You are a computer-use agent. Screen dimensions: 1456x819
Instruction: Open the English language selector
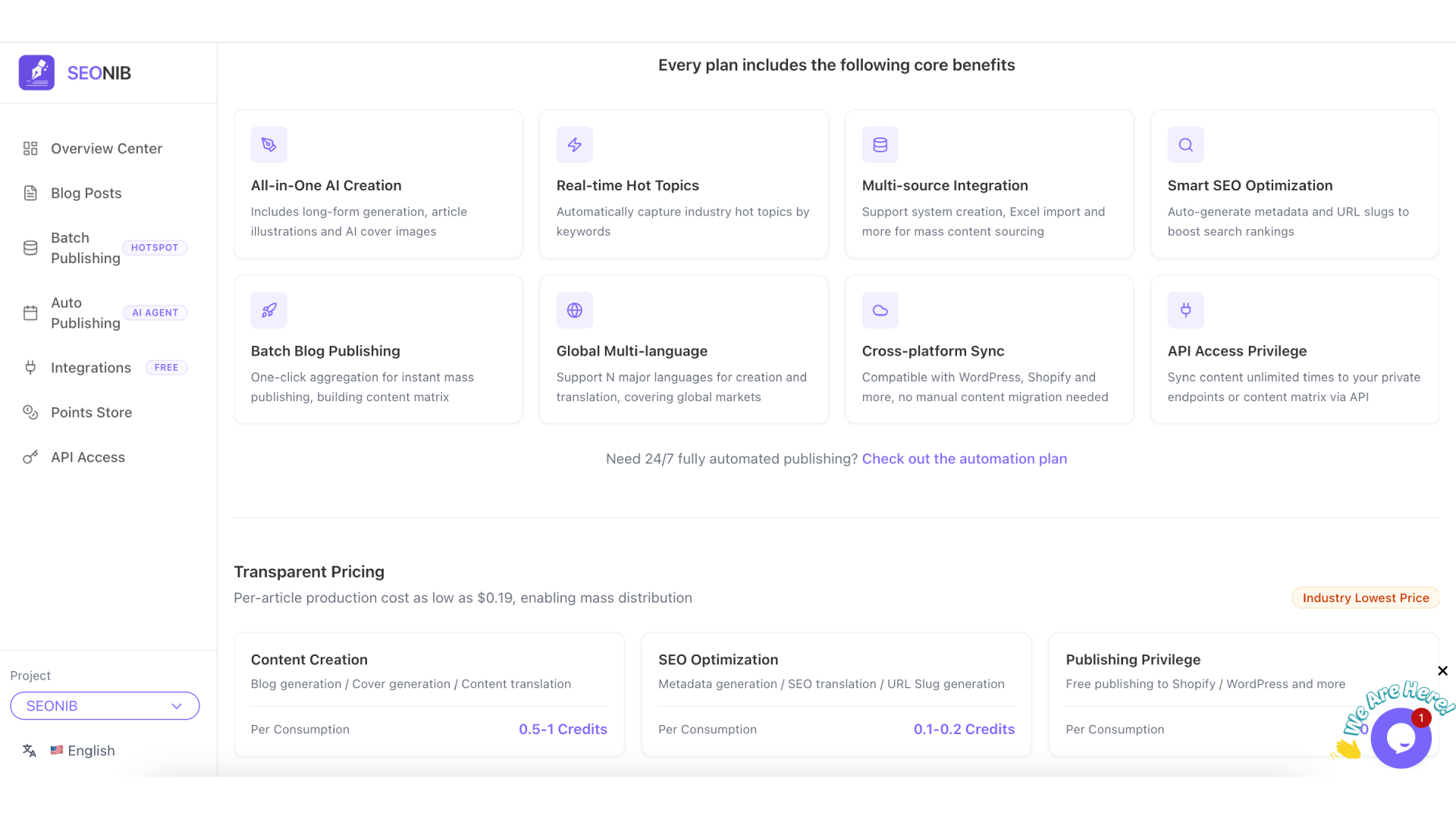tap(82, 751)
